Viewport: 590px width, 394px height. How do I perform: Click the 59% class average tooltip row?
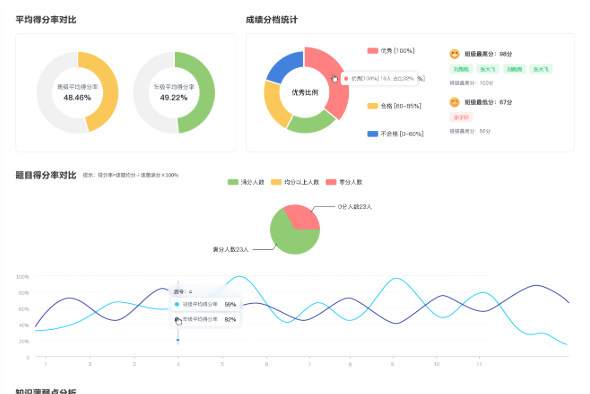click(x=205, y=304)
